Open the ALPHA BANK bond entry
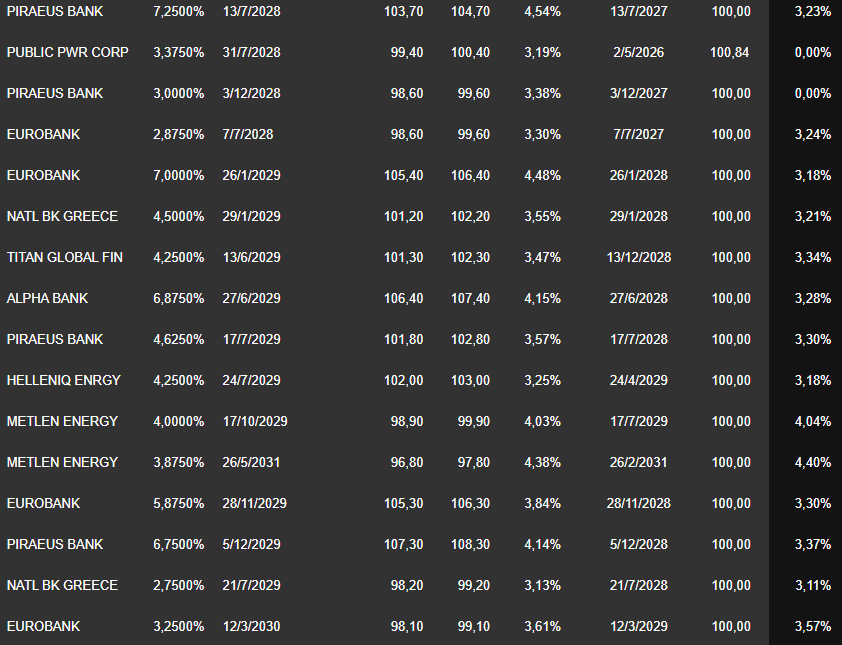 point(47,298)
